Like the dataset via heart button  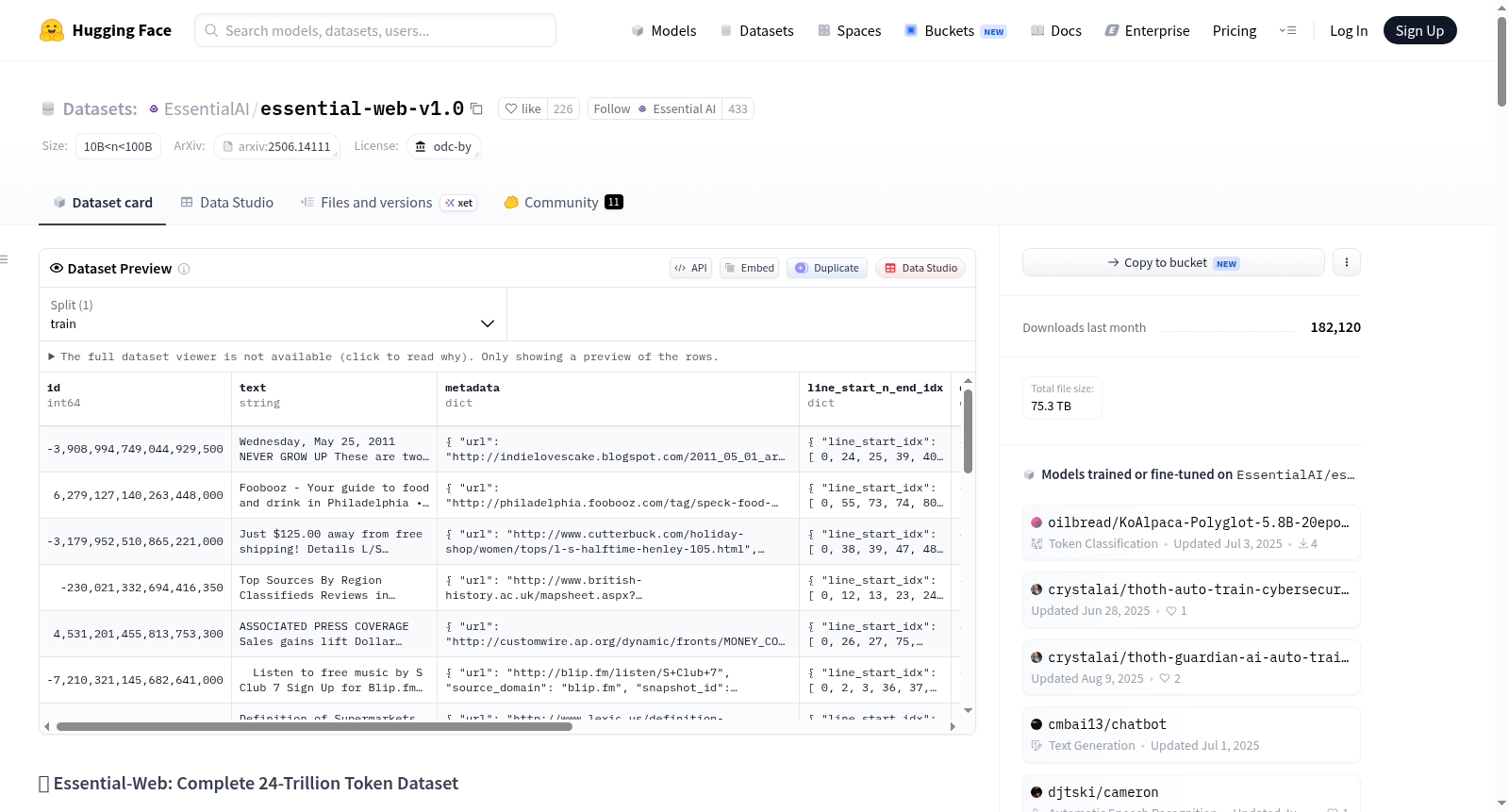click(x=522, y=108)
